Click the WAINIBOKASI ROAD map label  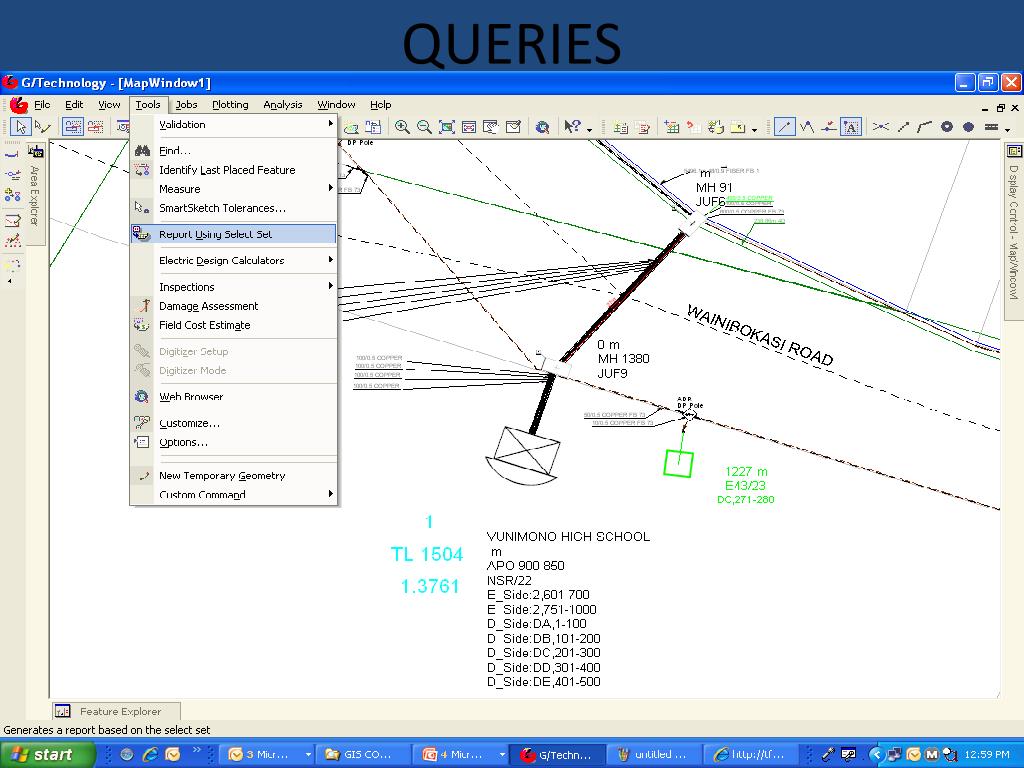(760, 334)
